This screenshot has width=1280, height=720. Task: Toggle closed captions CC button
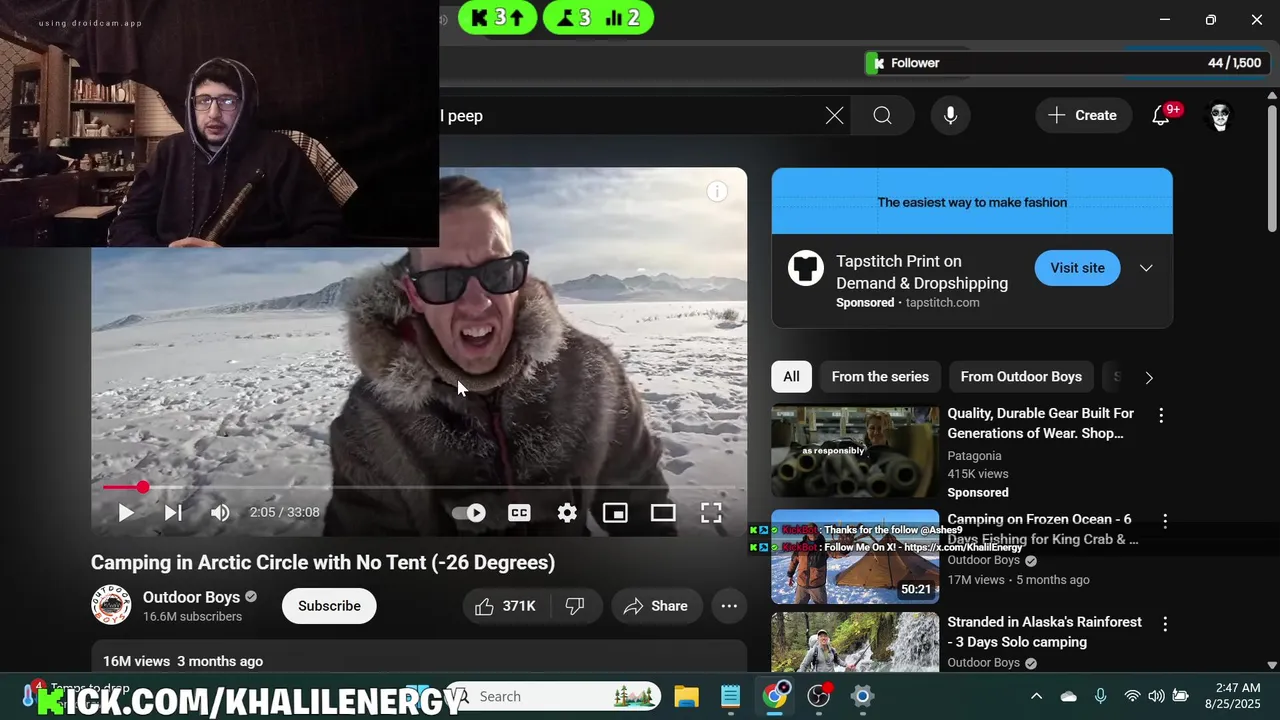coord(519,513)
